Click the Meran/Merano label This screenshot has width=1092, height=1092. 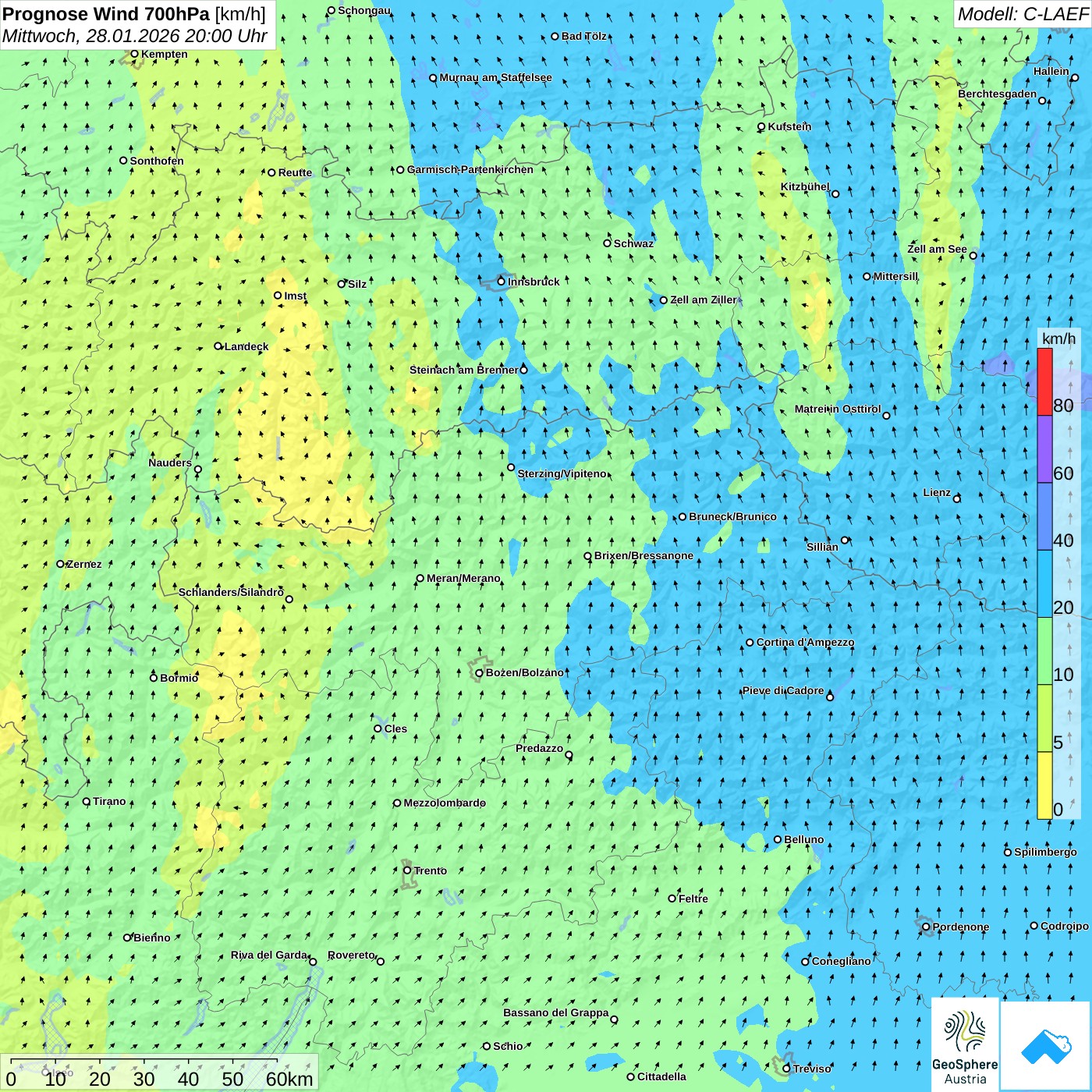coord(464,578)
